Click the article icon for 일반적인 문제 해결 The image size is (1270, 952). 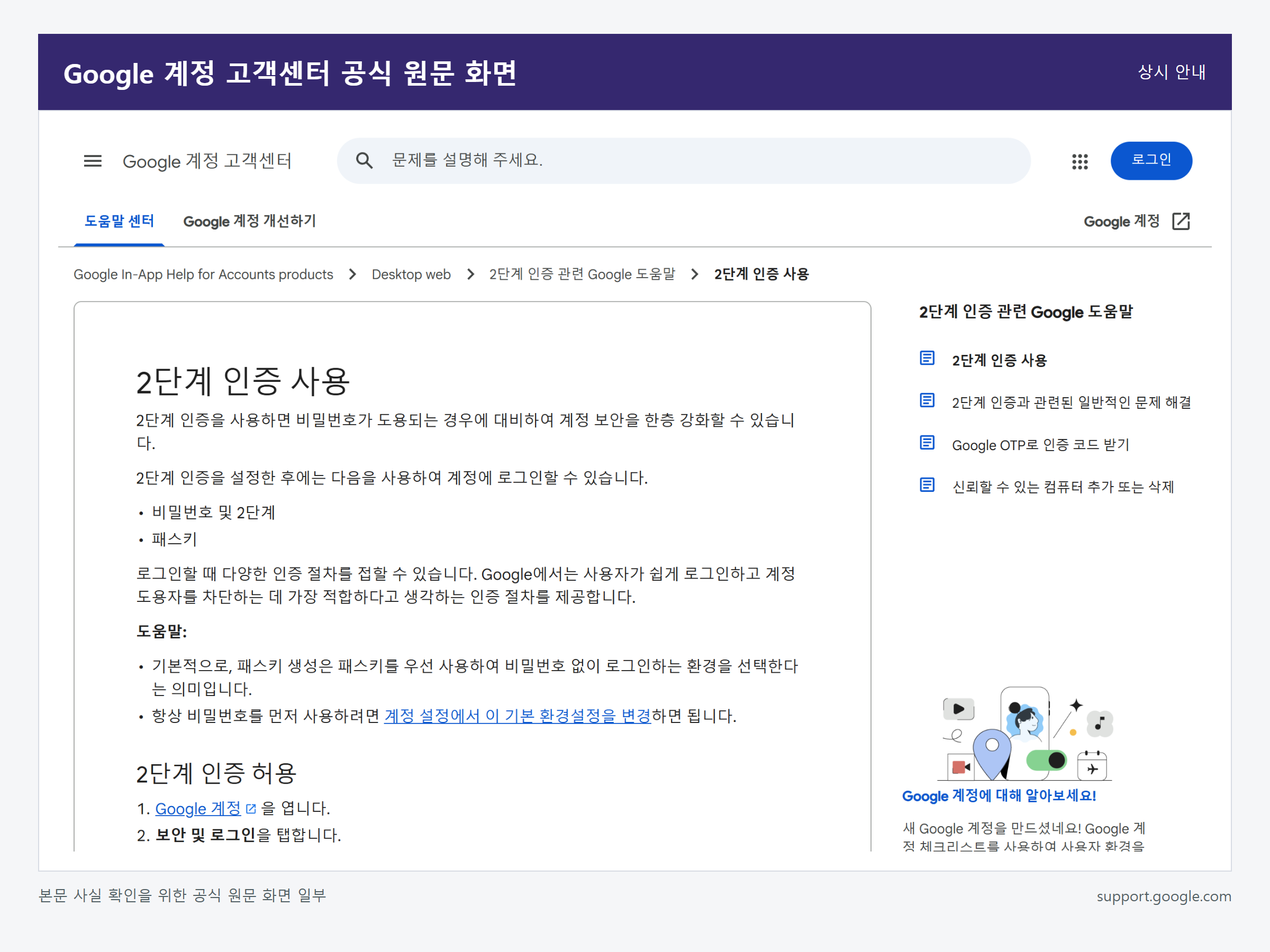point(927,400)
